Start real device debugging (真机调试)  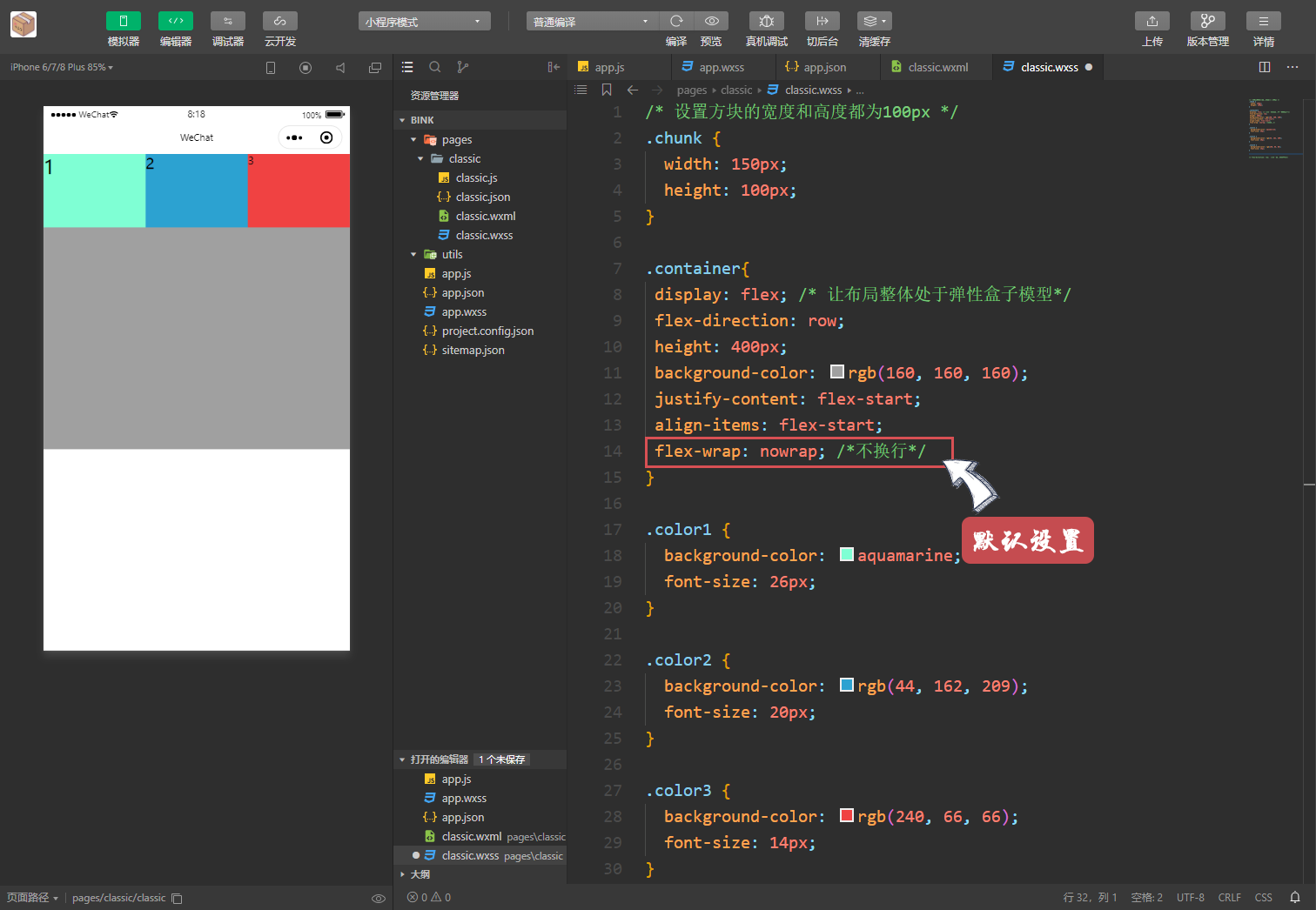(766, 21)
